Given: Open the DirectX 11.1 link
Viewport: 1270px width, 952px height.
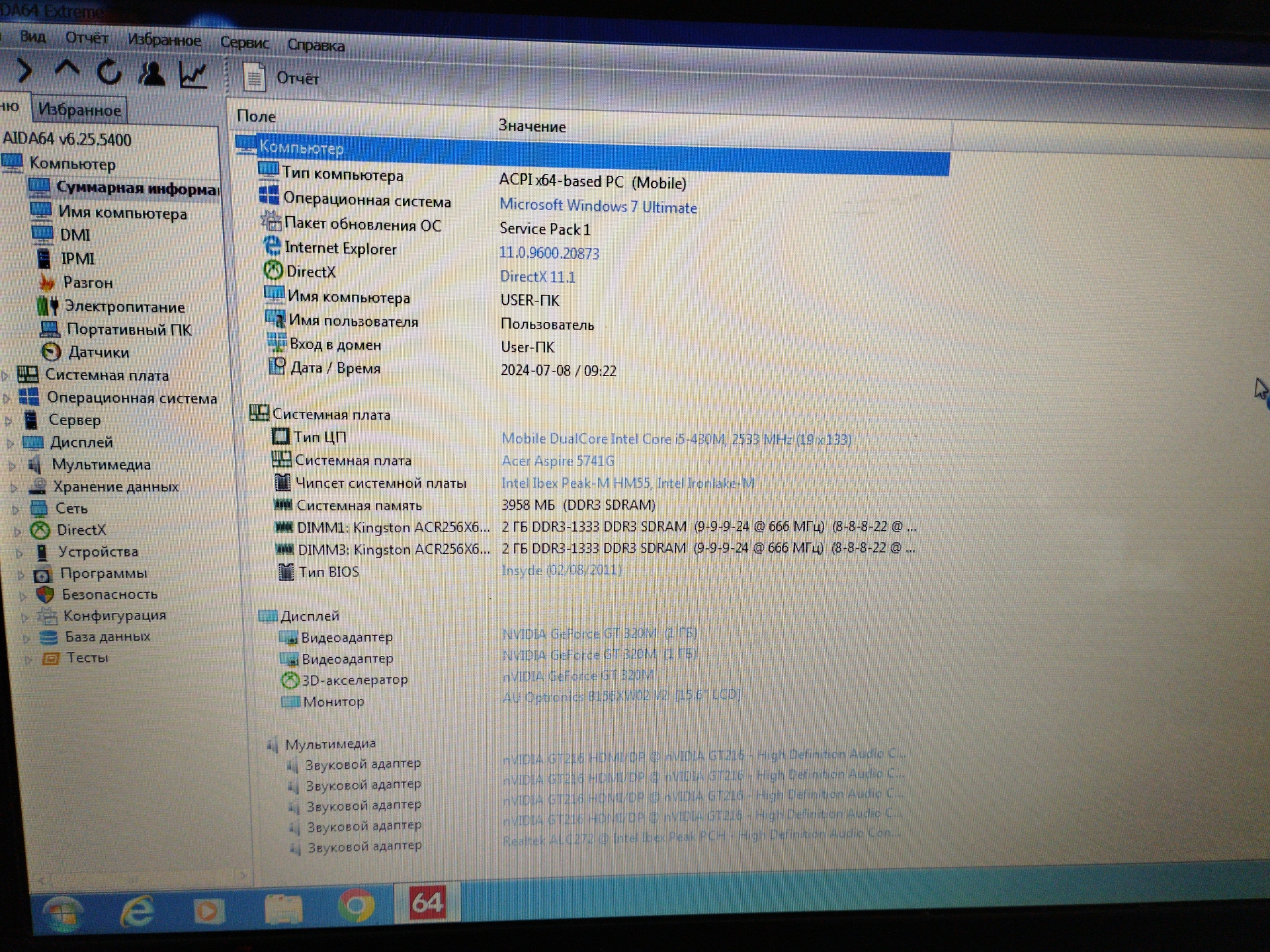Looking at the screenshot, I should [537, 276].
